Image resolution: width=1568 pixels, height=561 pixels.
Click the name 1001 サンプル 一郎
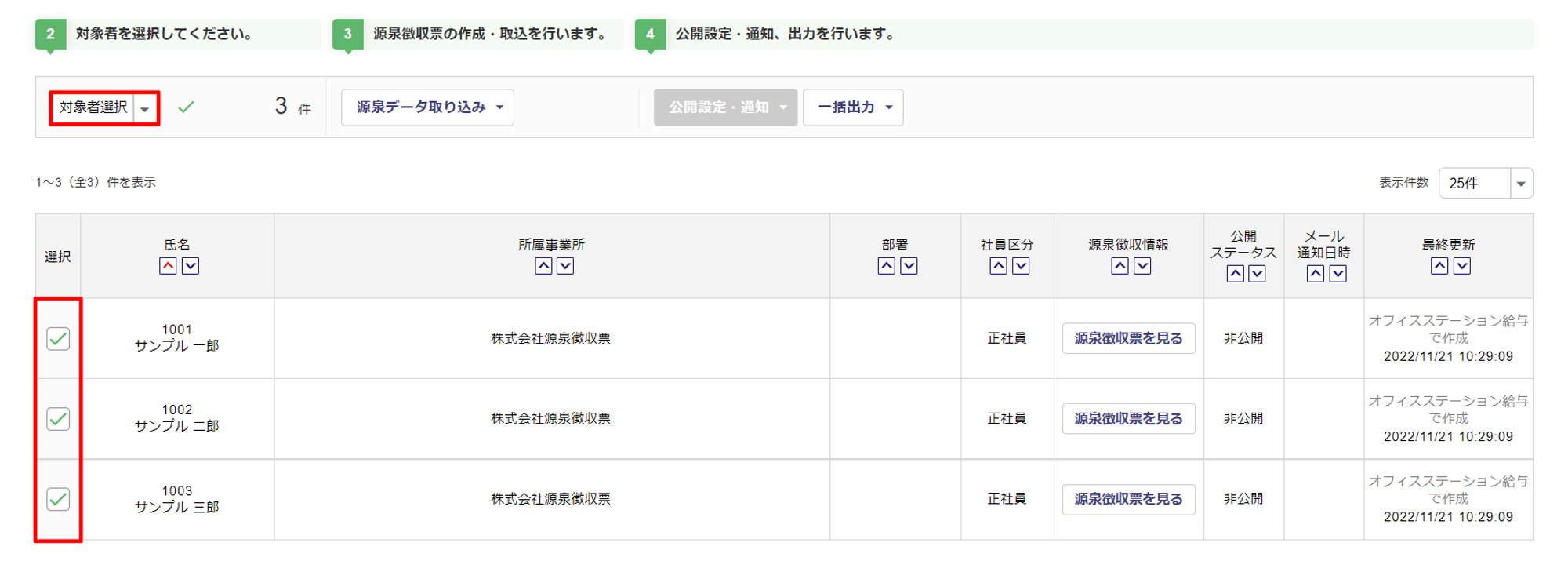pyautogui.click(x=177, y=337)
